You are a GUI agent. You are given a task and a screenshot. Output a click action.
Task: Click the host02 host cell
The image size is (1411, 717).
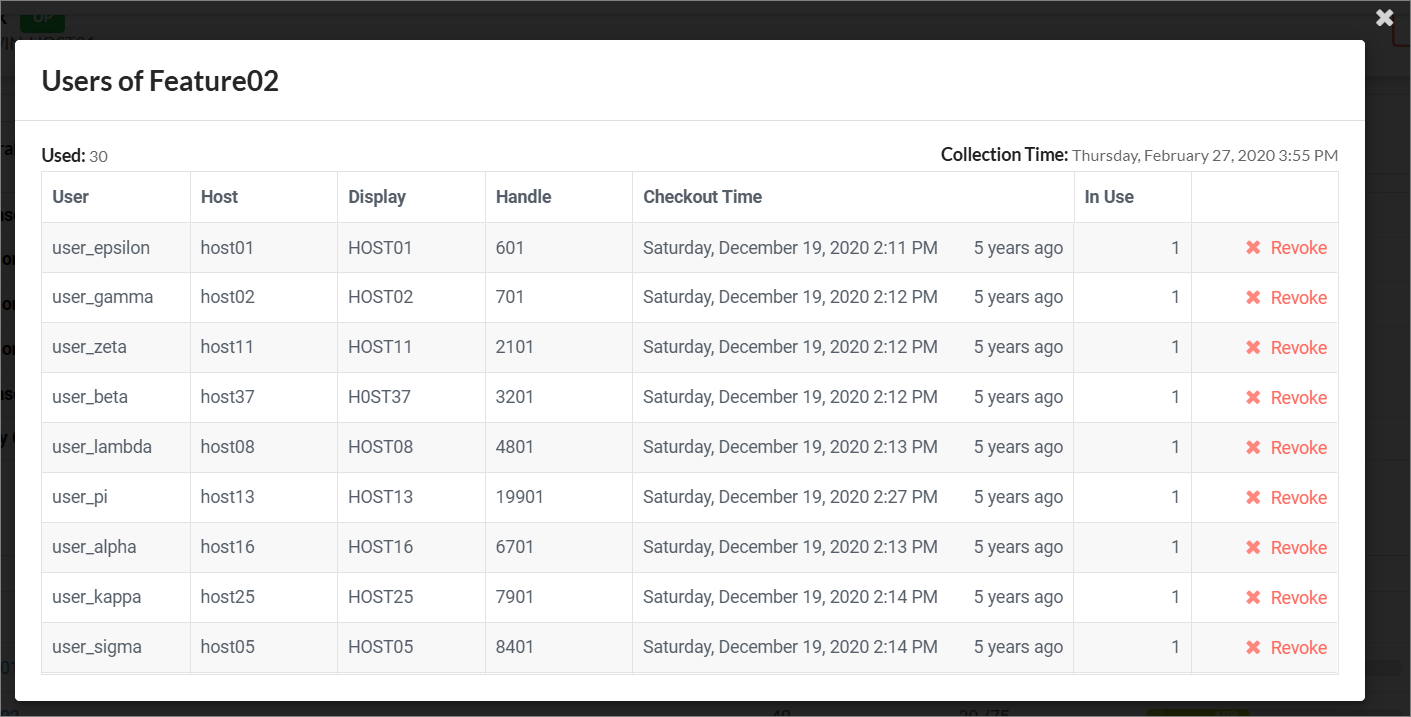point(264,298)
